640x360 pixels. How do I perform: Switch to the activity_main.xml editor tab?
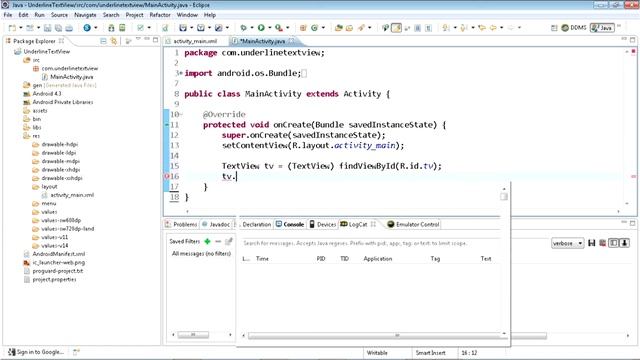(195, 41)
